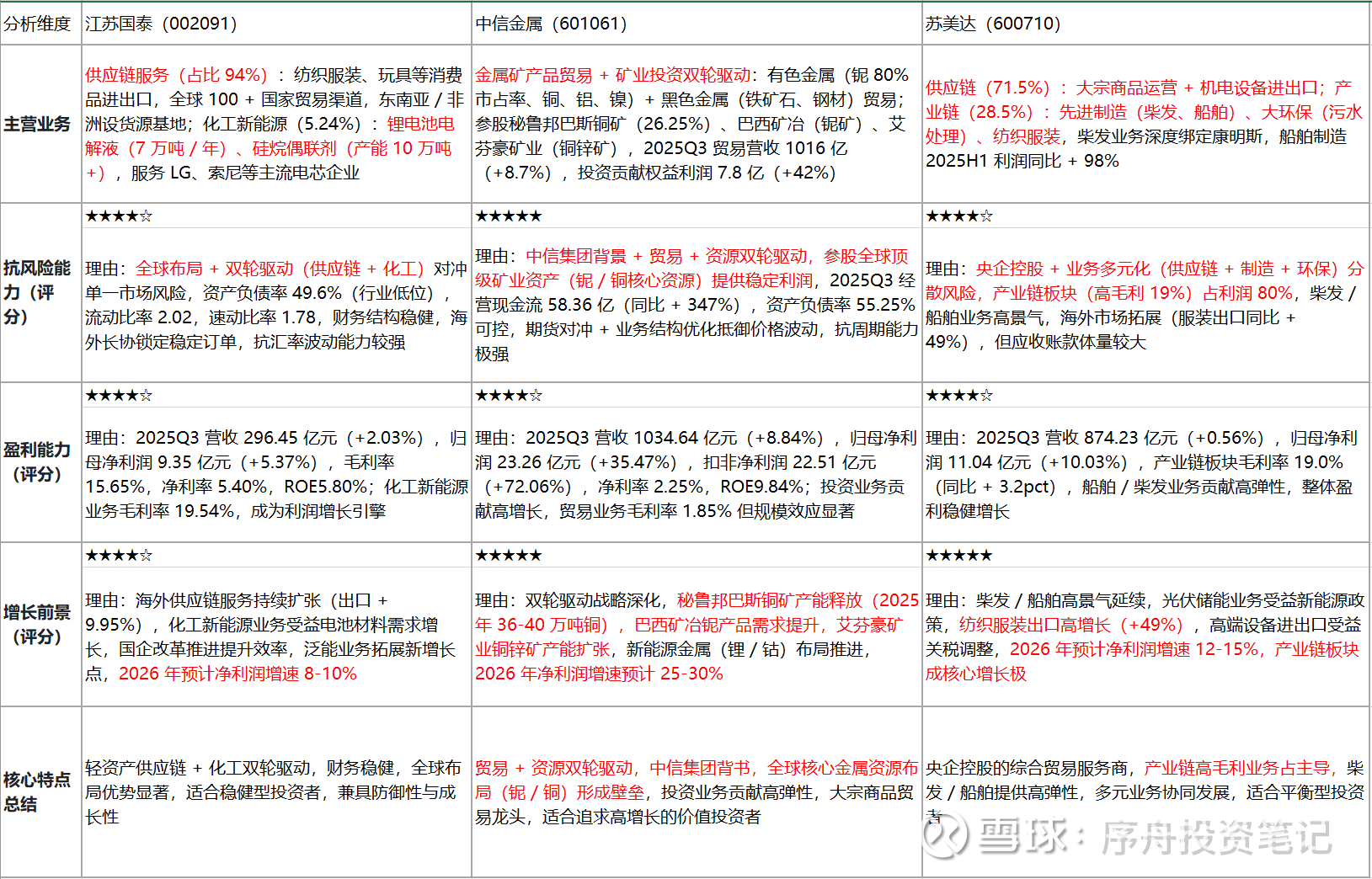1372x879 pixels.
Task: Click 苏美达's five-star rating in 增长前景 row
Action: click(x=959, y=556)
